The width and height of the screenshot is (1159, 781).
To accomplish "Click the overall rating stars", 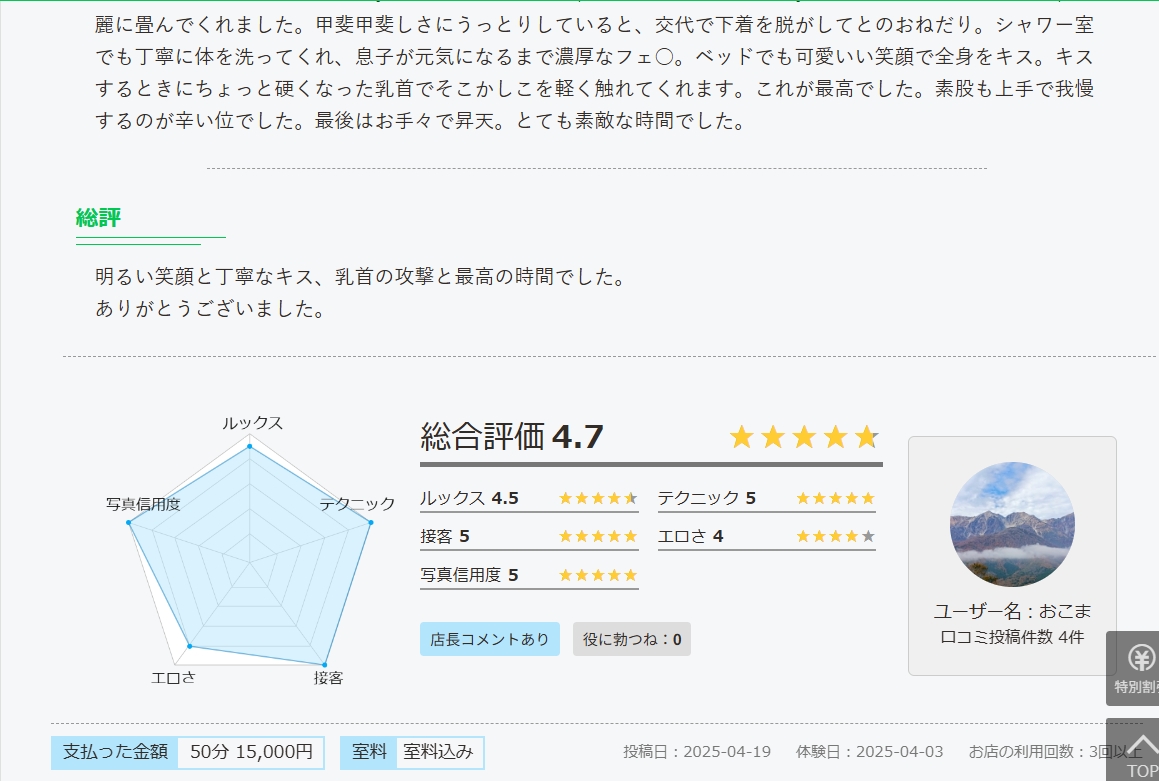I will [803, 437].
